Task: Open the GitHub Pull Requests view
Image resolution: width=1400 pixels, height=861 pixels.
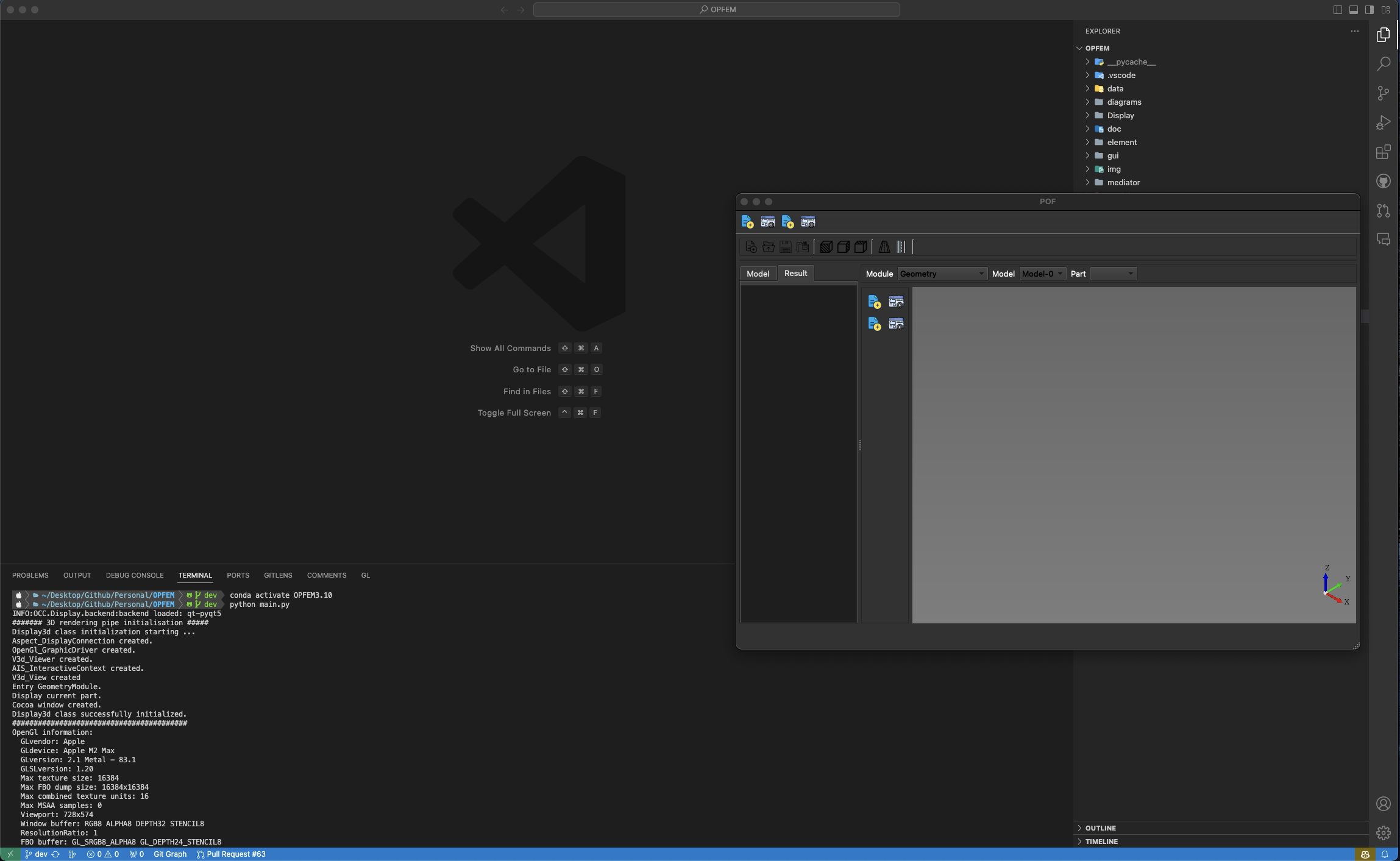Action: pyautogui.click(x=1384, y=210)
